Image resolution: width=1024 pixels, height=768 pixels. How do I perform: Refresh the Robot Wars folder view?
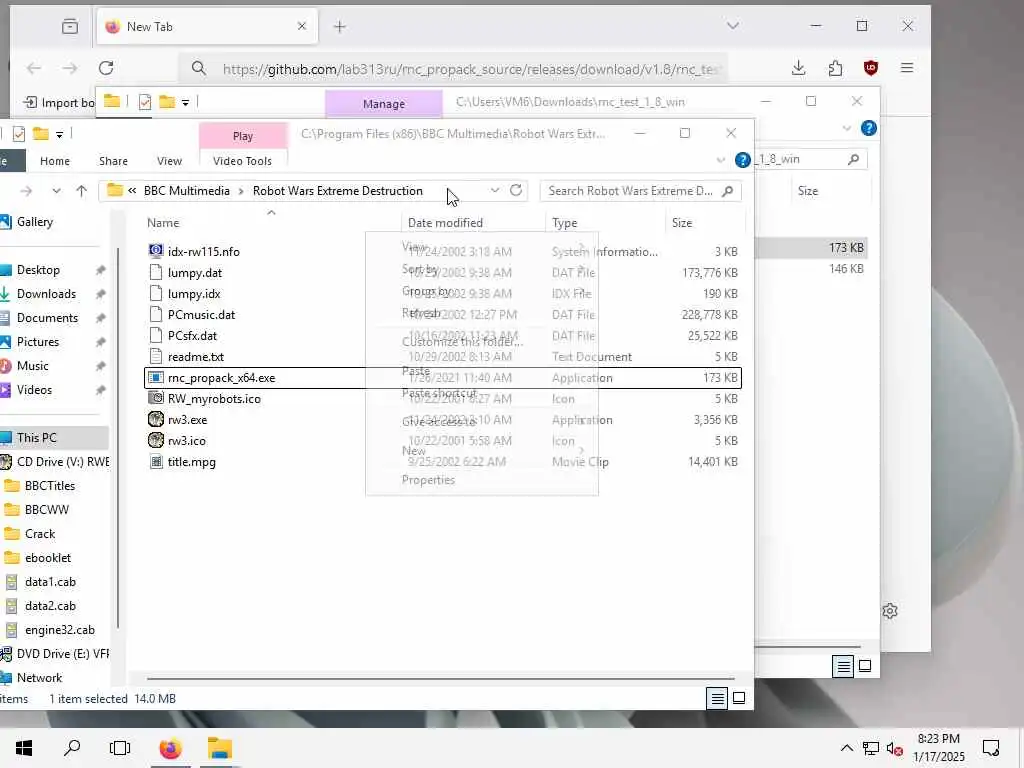coord(516,190)
